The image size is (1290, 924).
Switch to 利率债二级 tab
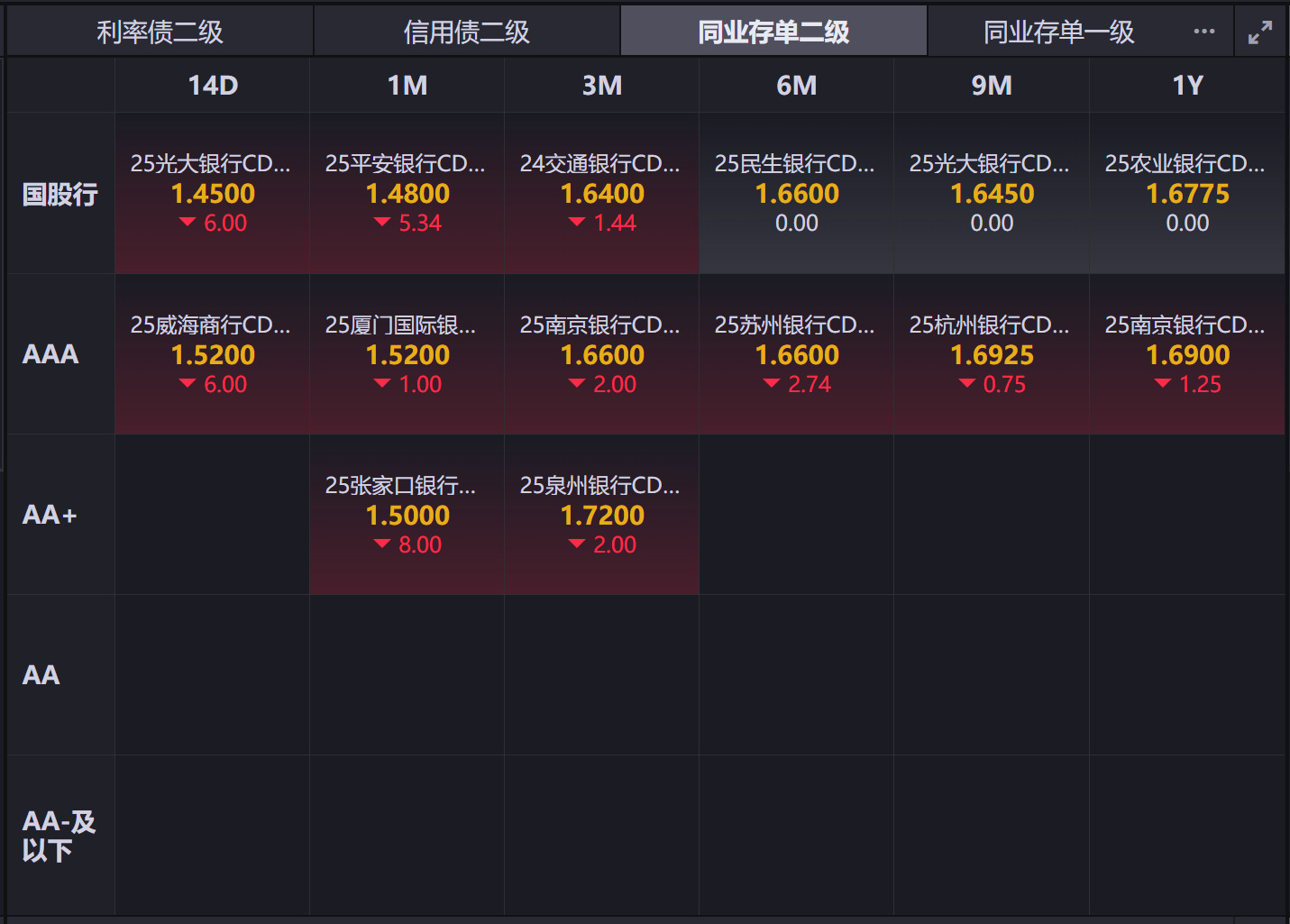160,32
